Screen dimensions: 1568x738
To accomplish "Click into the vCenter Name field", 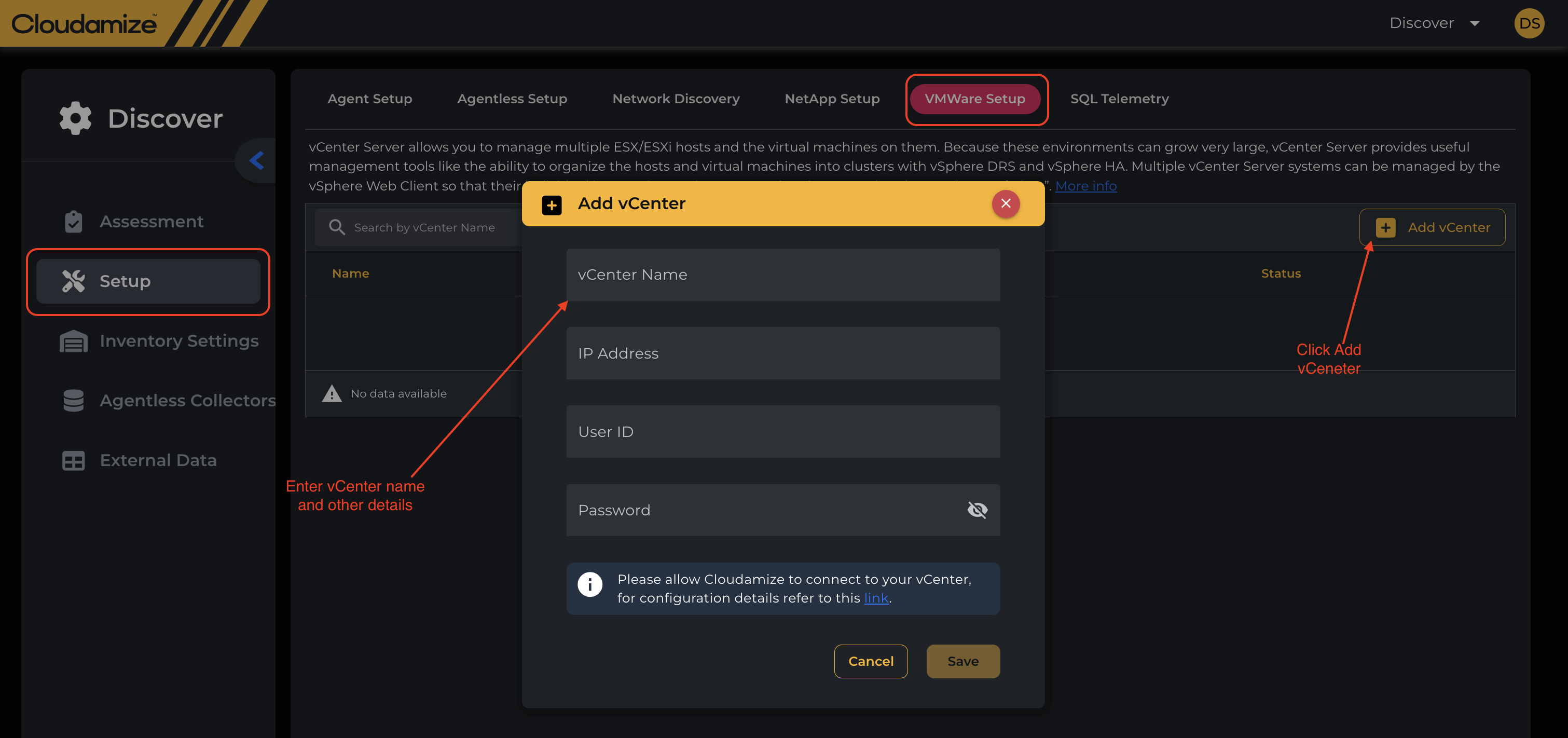I will (x=783, y=275).
